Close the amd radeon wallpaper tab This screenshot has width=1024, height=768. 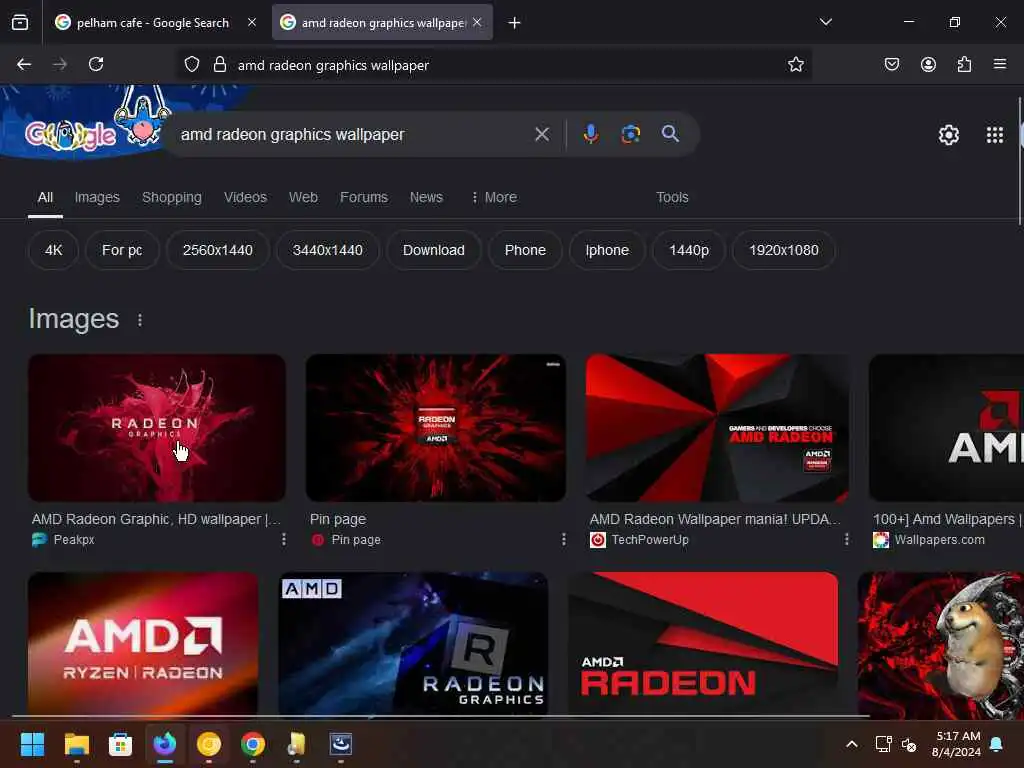click(477, 22)
